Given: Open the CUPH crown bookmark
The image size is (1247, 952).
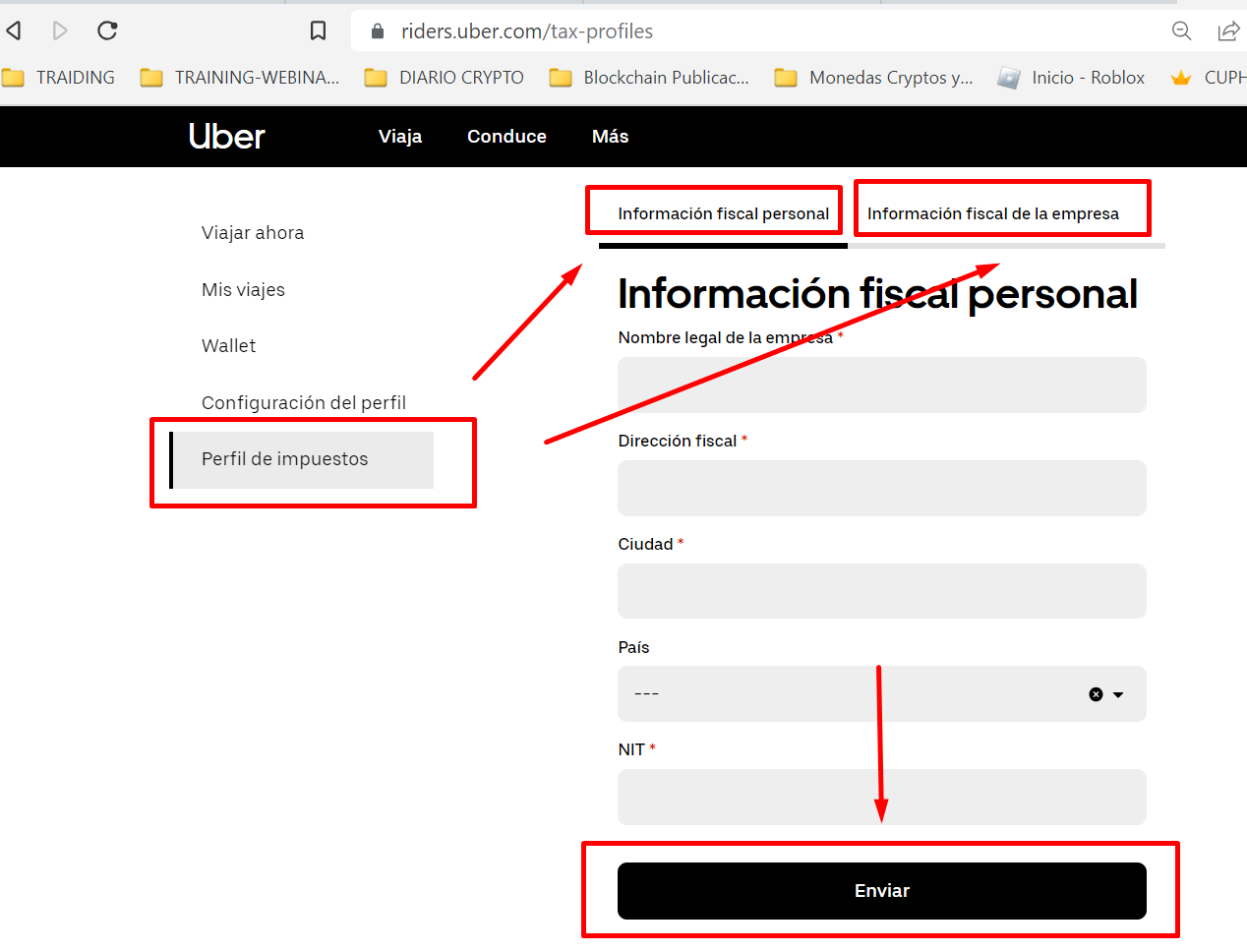Looking at the screenshot, I should click(x=1209, y=78).
